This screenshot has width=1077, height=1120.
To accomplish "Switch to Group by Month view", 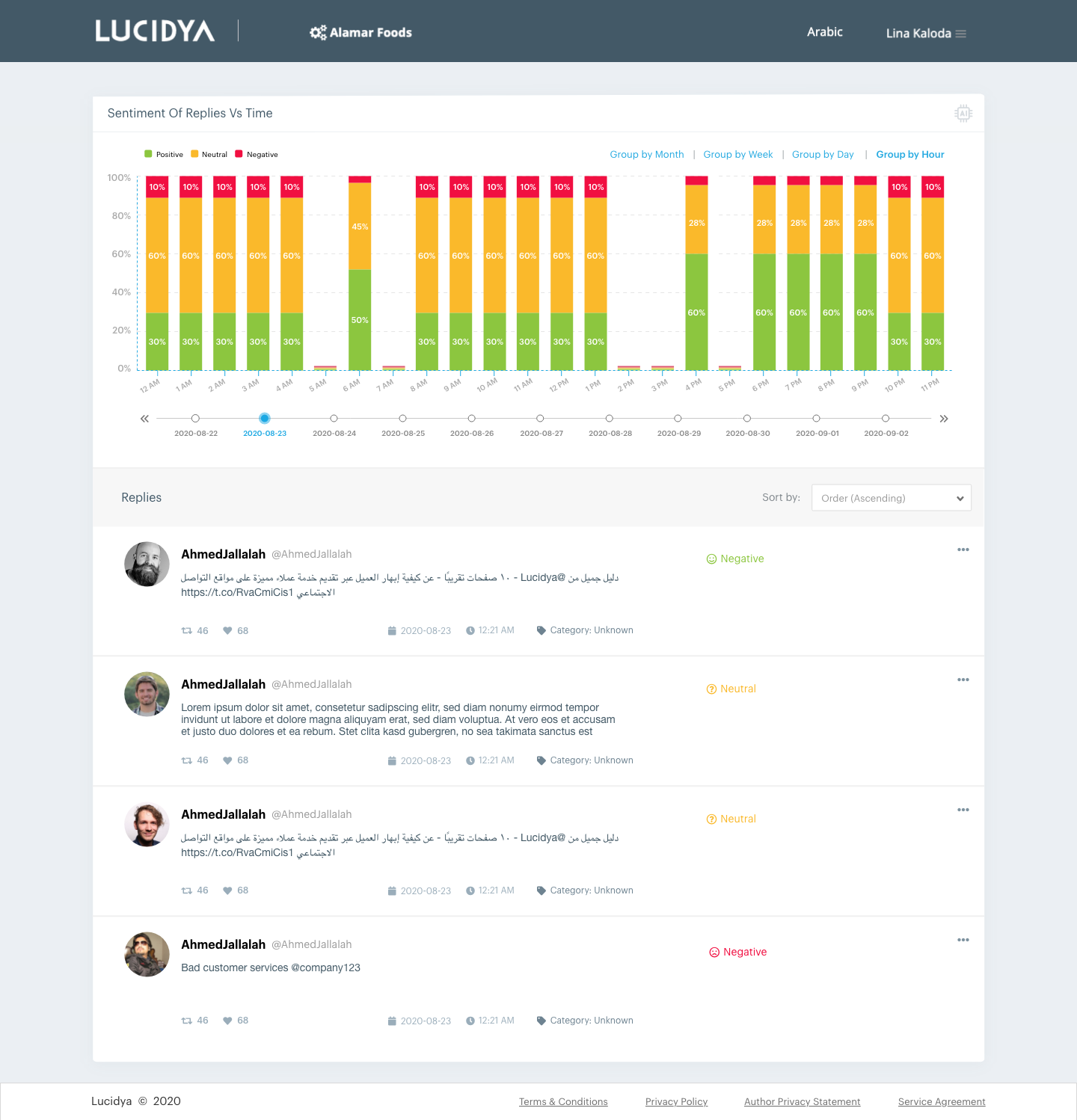I will pyautogui.click(x=646, y=154).
